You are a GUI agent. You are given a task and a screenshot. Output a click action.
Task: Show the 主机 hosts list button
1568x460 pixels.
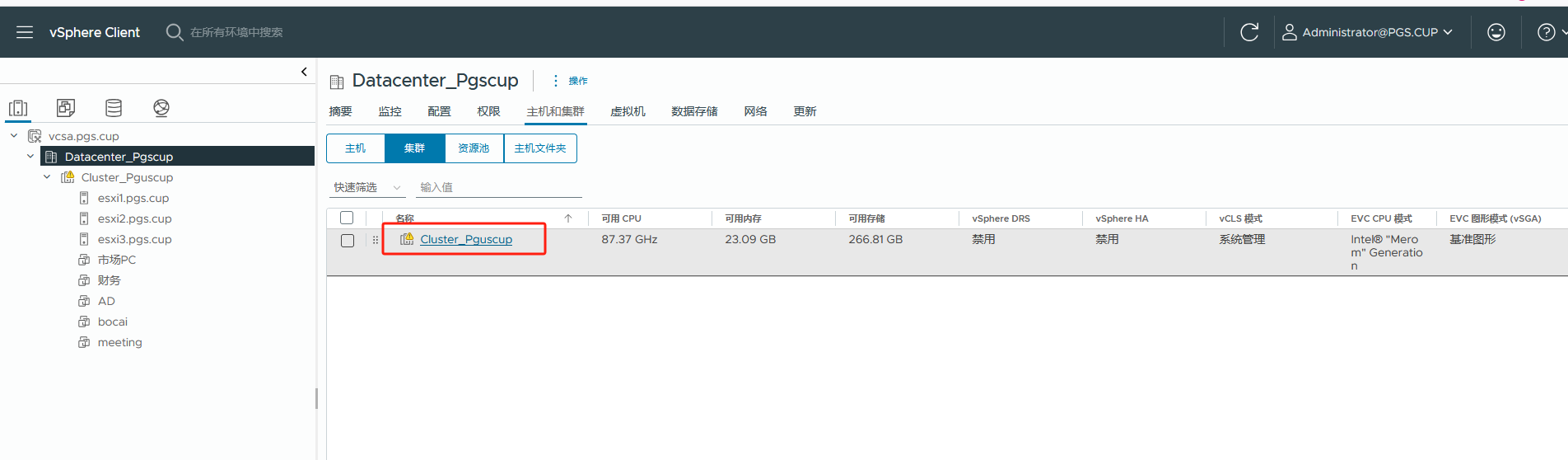(x=356, y=148)
